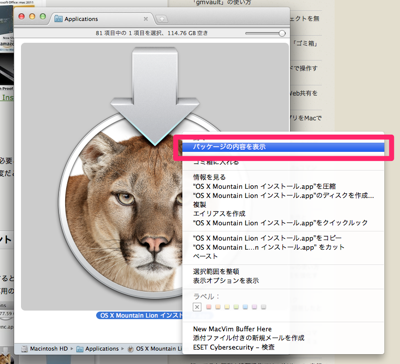Select 添付ファイル付きの新規メールを作成 menu entry

[248, 338]
